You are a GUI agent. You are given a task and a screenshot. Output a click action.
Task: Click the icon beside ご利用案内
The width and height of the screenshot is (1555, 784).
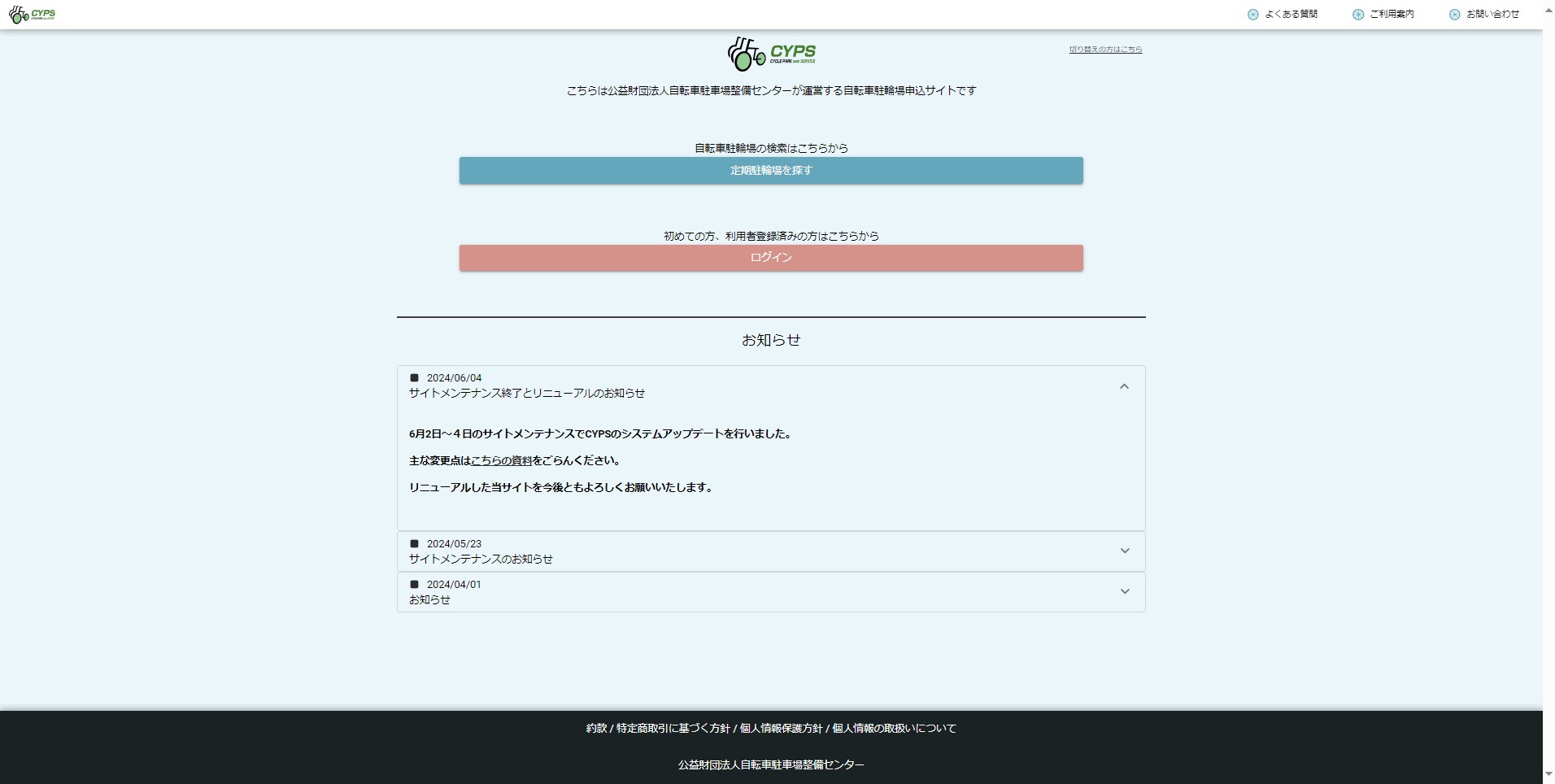click(1357, 15)
